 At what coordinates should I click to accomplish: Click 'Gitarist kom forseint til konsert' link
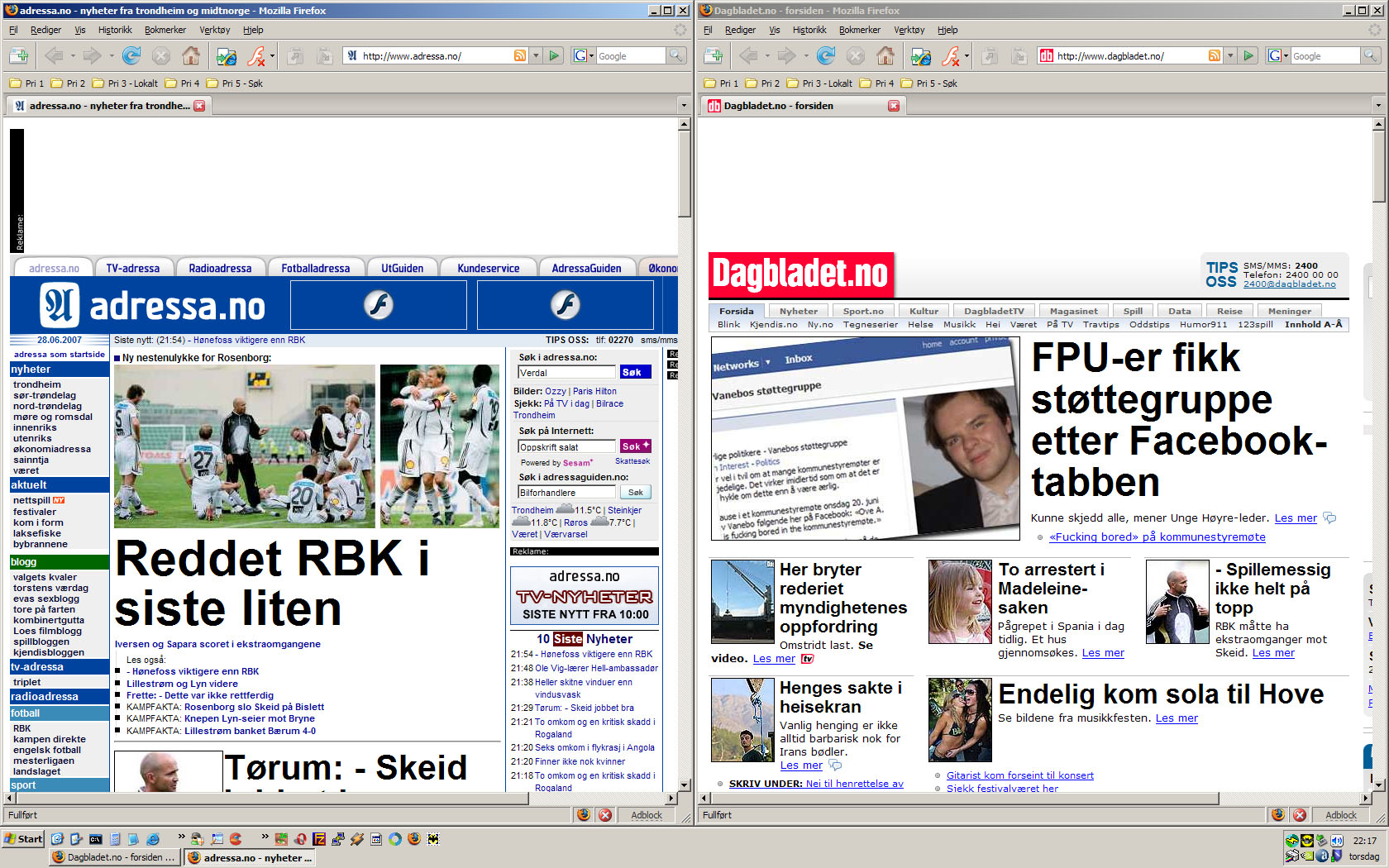point(1020,775)
